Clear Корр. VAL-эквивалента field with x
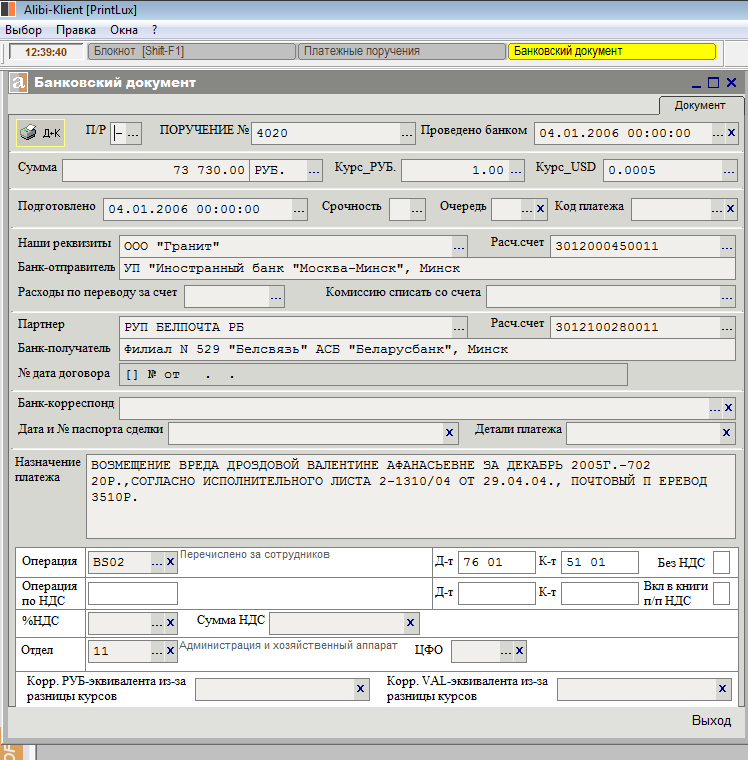The width and height of the screenshot is (748, 760). [x=722, y=689]
